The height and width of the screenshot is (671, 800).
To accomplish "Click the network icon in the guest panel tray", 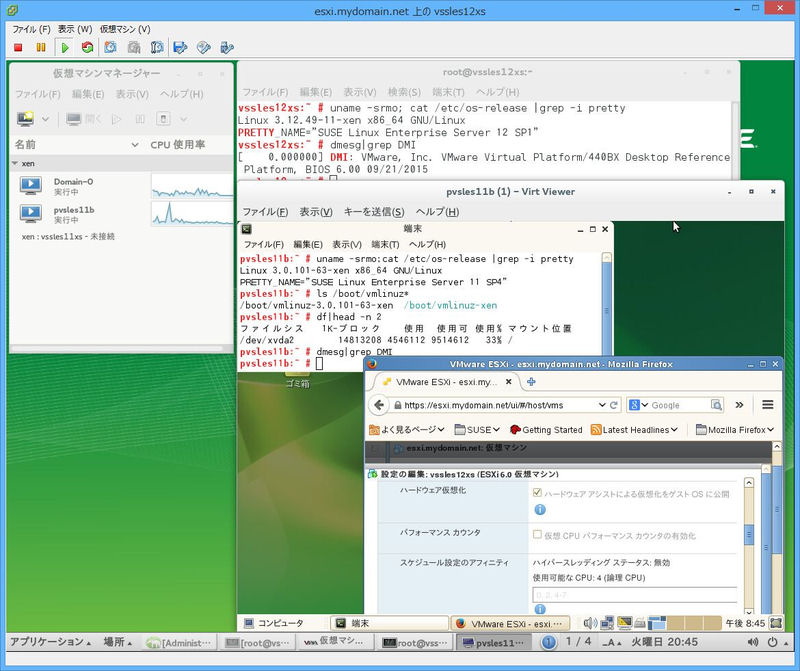I will coord(607,623).
